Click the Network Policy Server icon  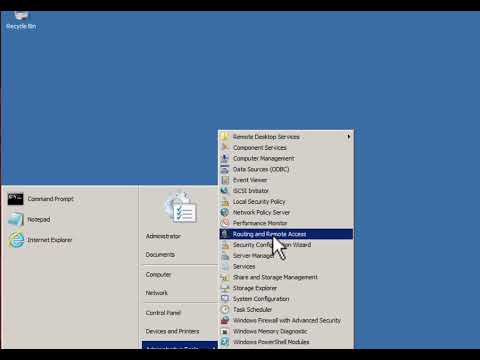click(225, 212)
